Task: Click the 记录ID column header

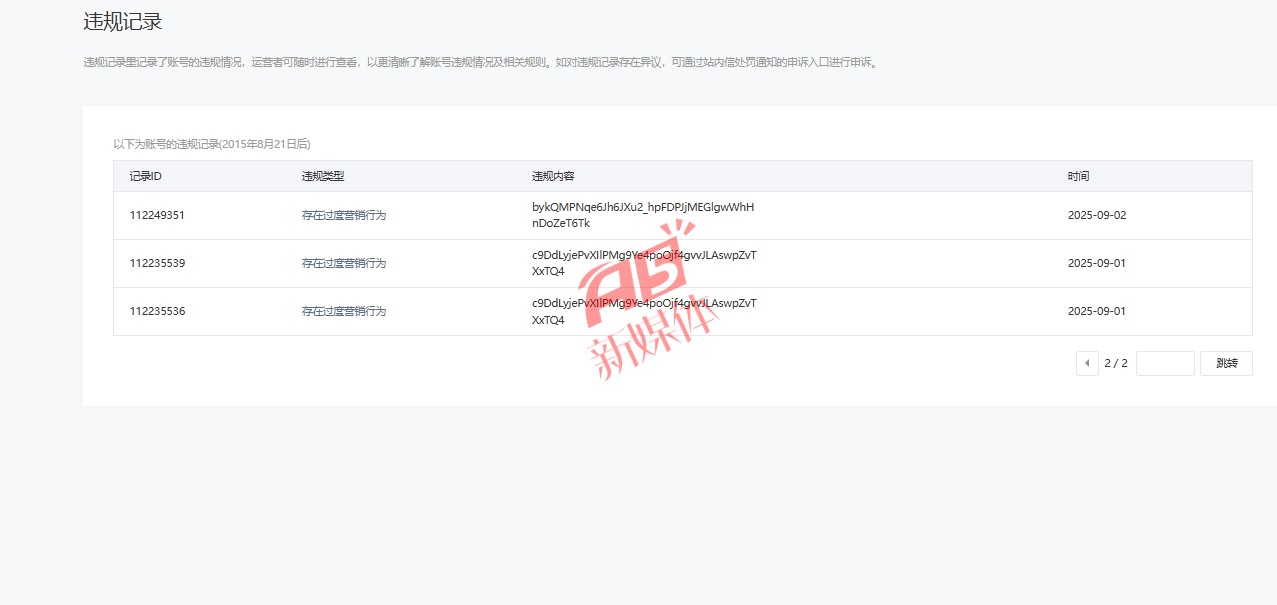Action: pyautogui.click(x=146, y=177)
